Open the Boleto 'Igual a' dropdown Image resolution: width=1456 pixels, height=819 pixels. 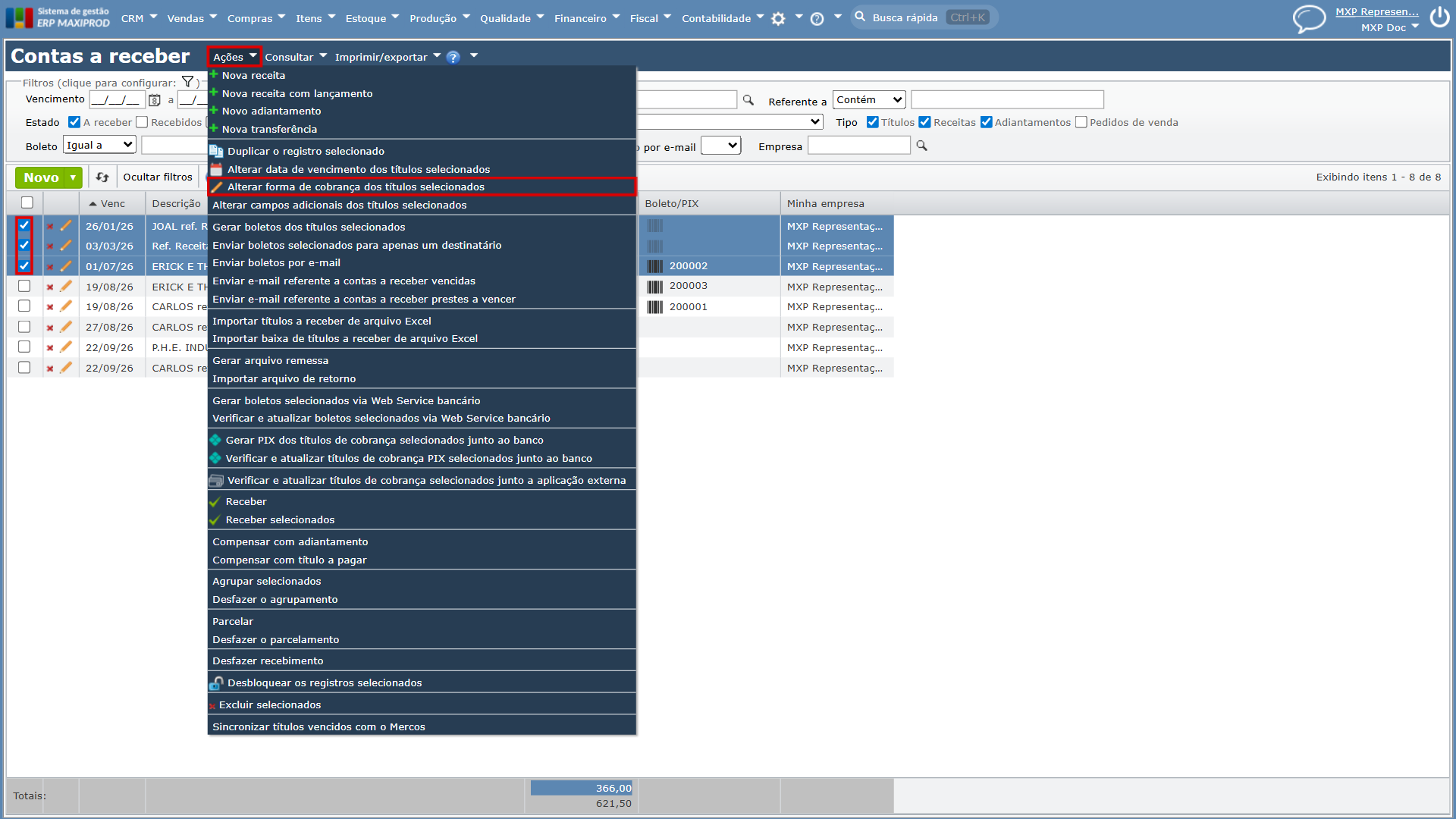click(99, 145)
